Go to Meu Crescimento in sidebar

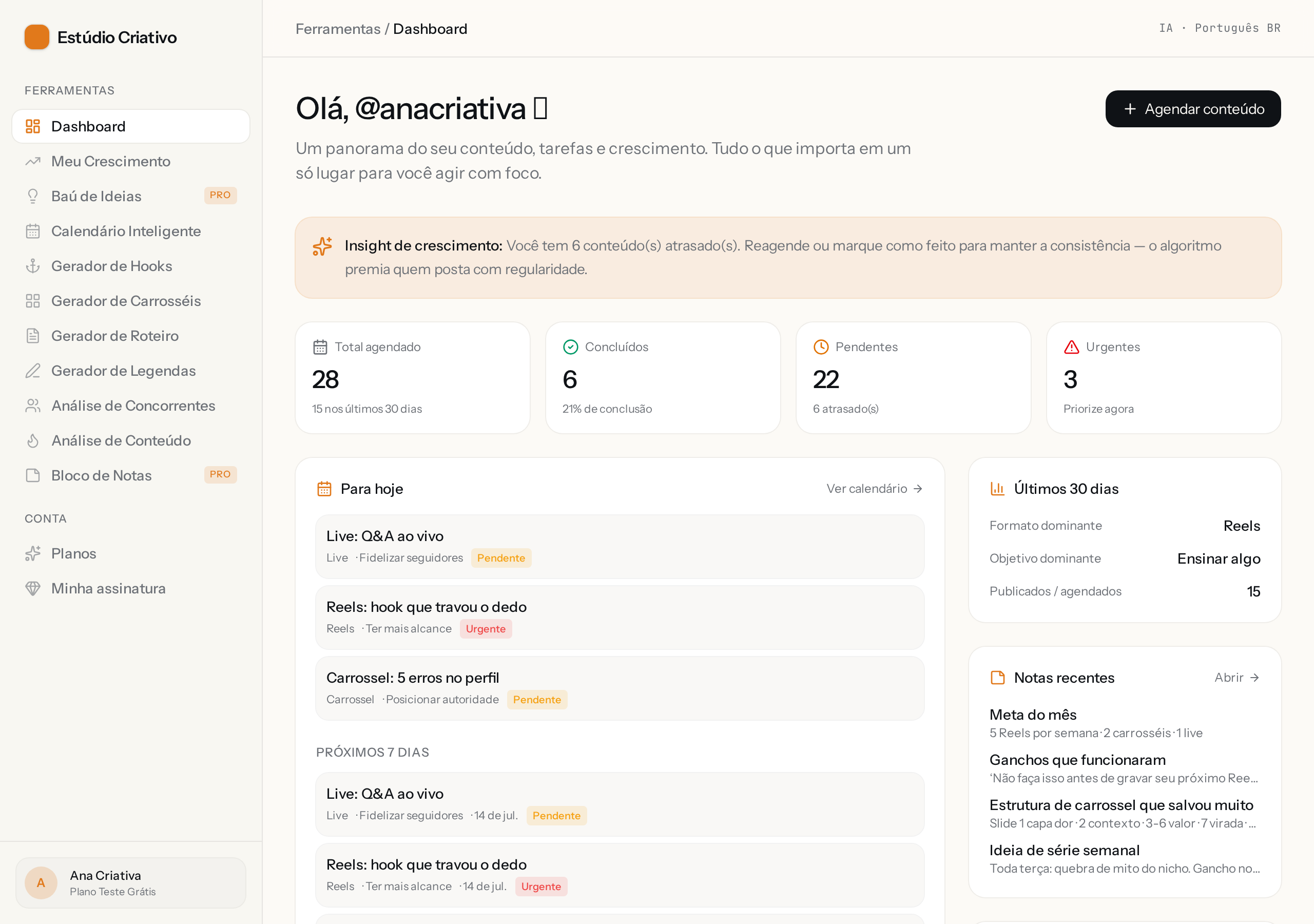coord(131,161)
